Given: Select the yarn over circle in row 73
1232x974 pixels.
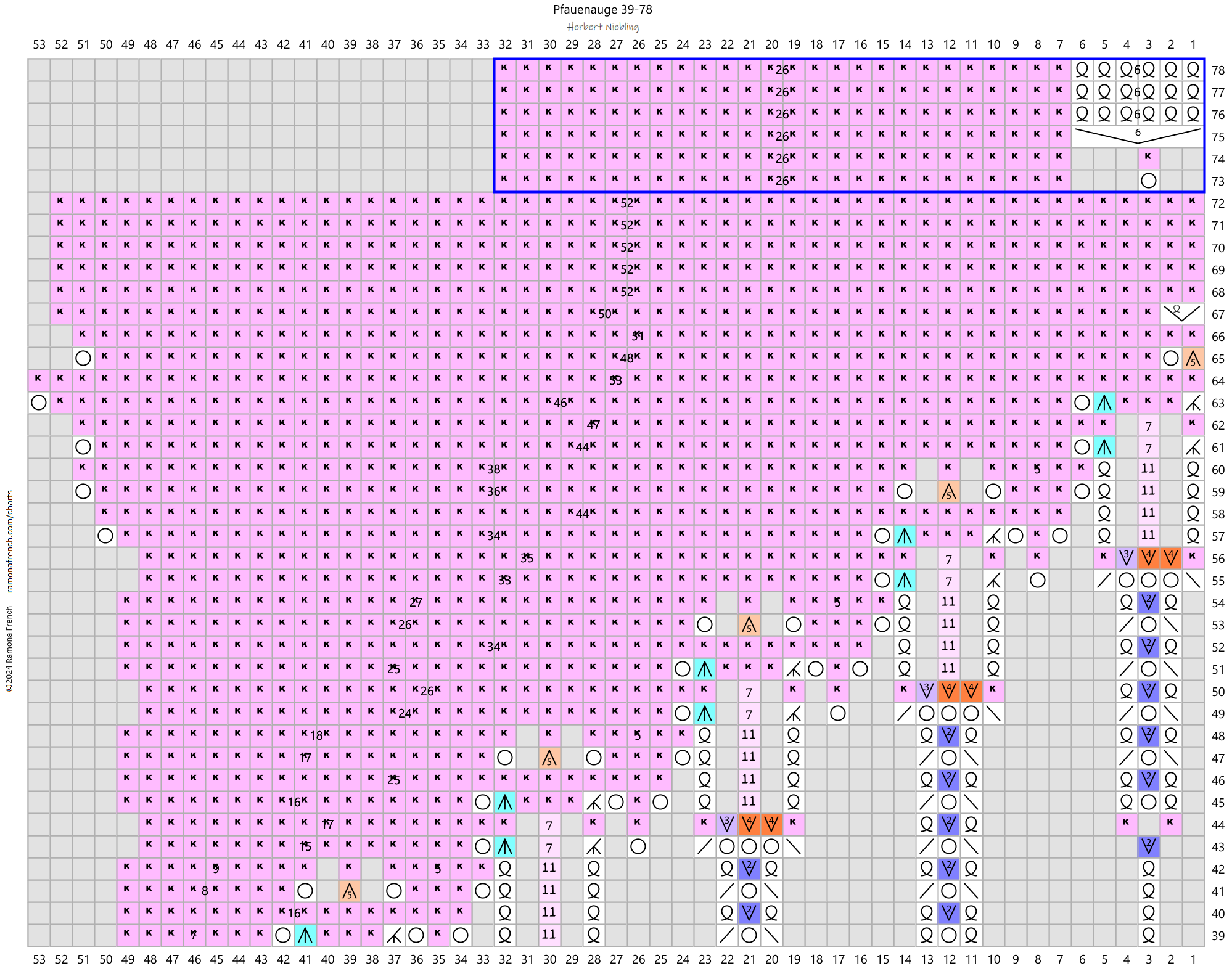Looking at the screenshot, I should [1148, 181].
